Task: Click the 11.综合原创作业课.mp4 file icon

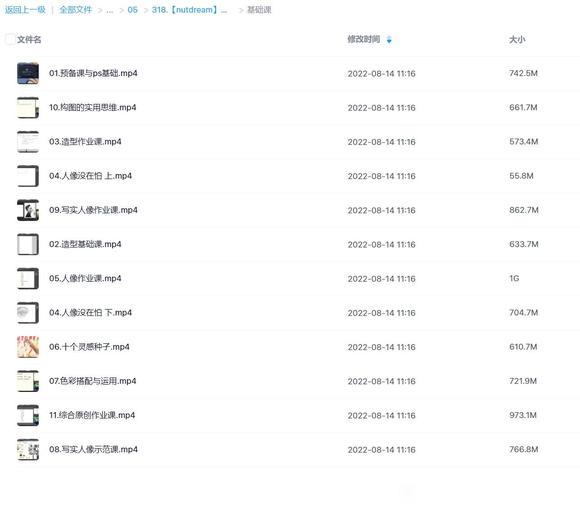Action: 28,415
